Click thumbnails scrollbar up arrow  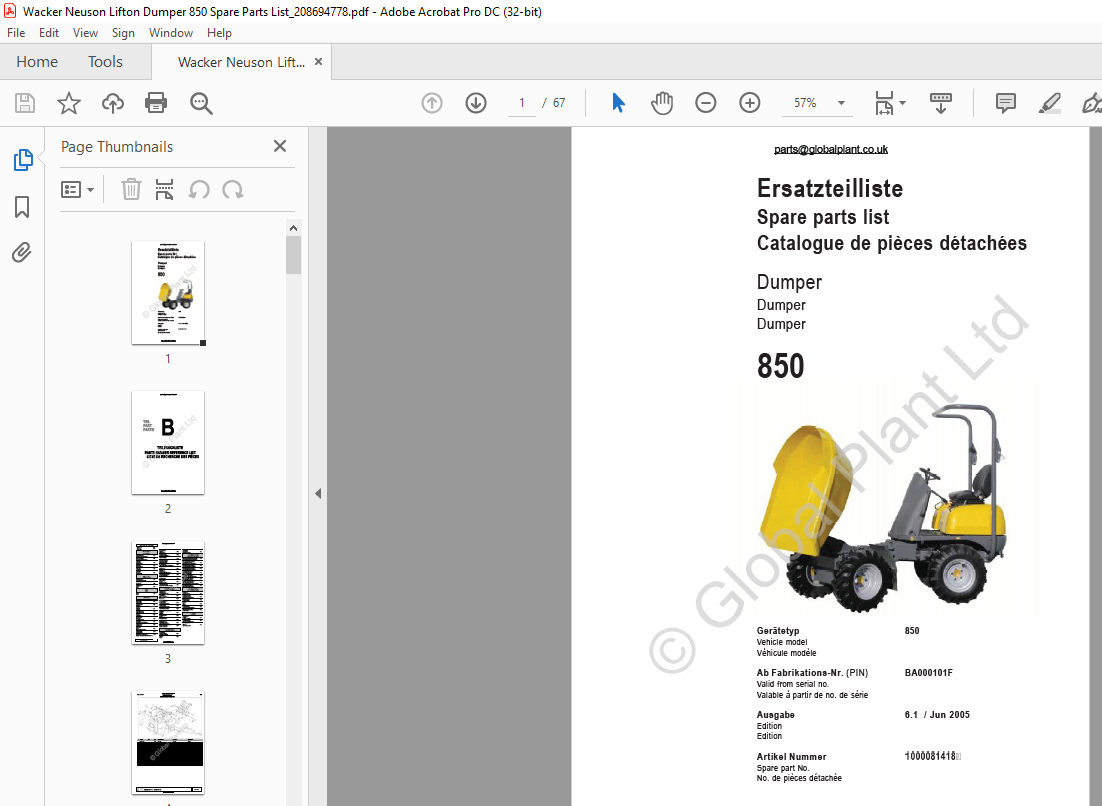[294, 228]
